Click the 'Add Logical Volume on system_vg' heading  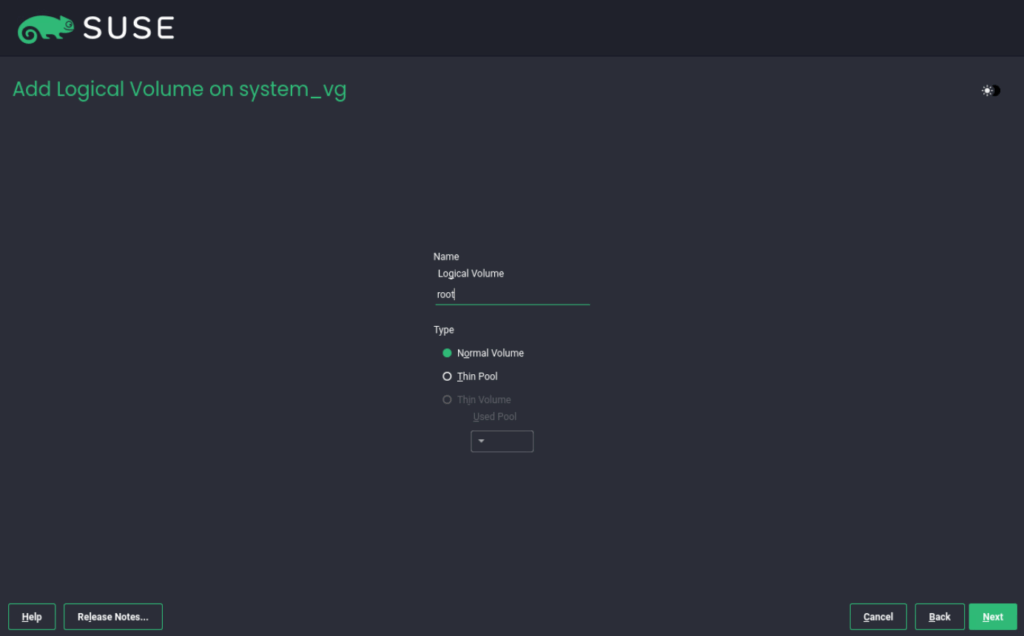pyautogui.click(x=180, y=89)
